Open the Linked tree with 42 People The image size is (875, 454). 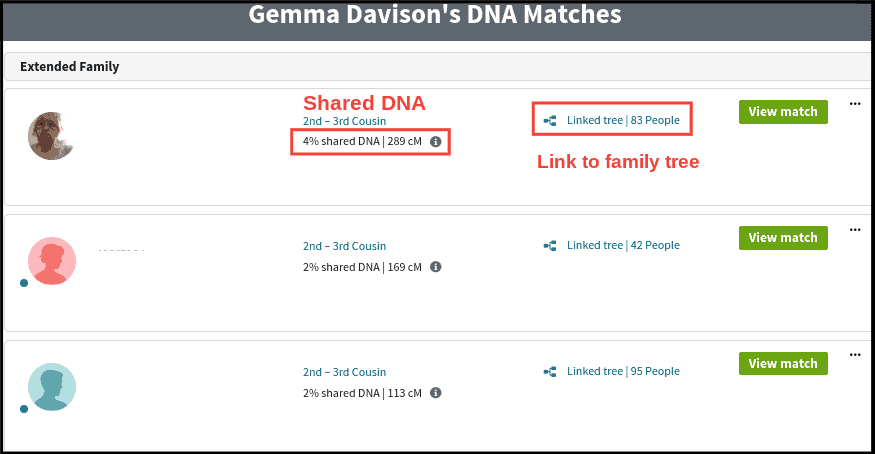point(622,246)
